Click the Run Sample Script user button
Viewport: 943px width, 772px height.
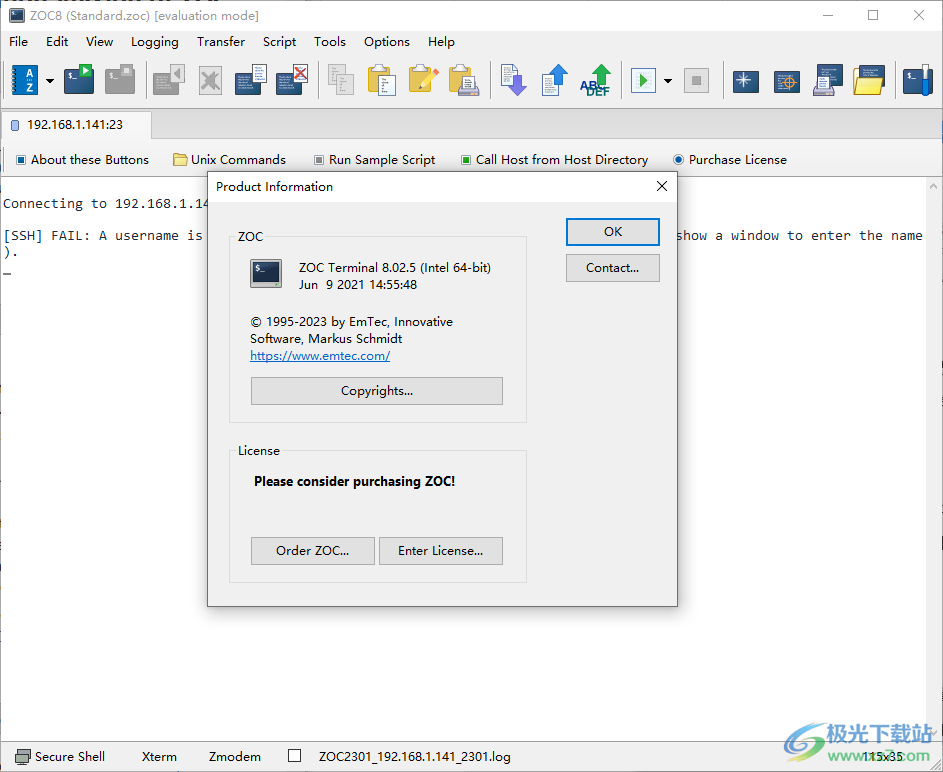pos(375,159)
